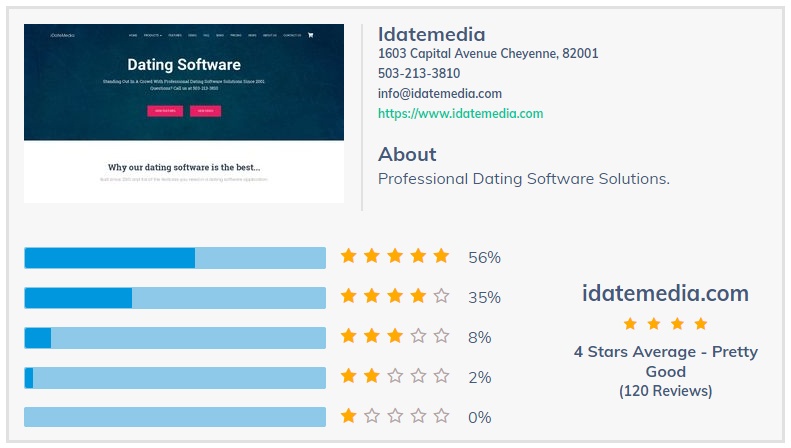Click the five-star icons row
The width and height of the screenshot is (791, 448).
pyautogui.click(x=395, y=256)
